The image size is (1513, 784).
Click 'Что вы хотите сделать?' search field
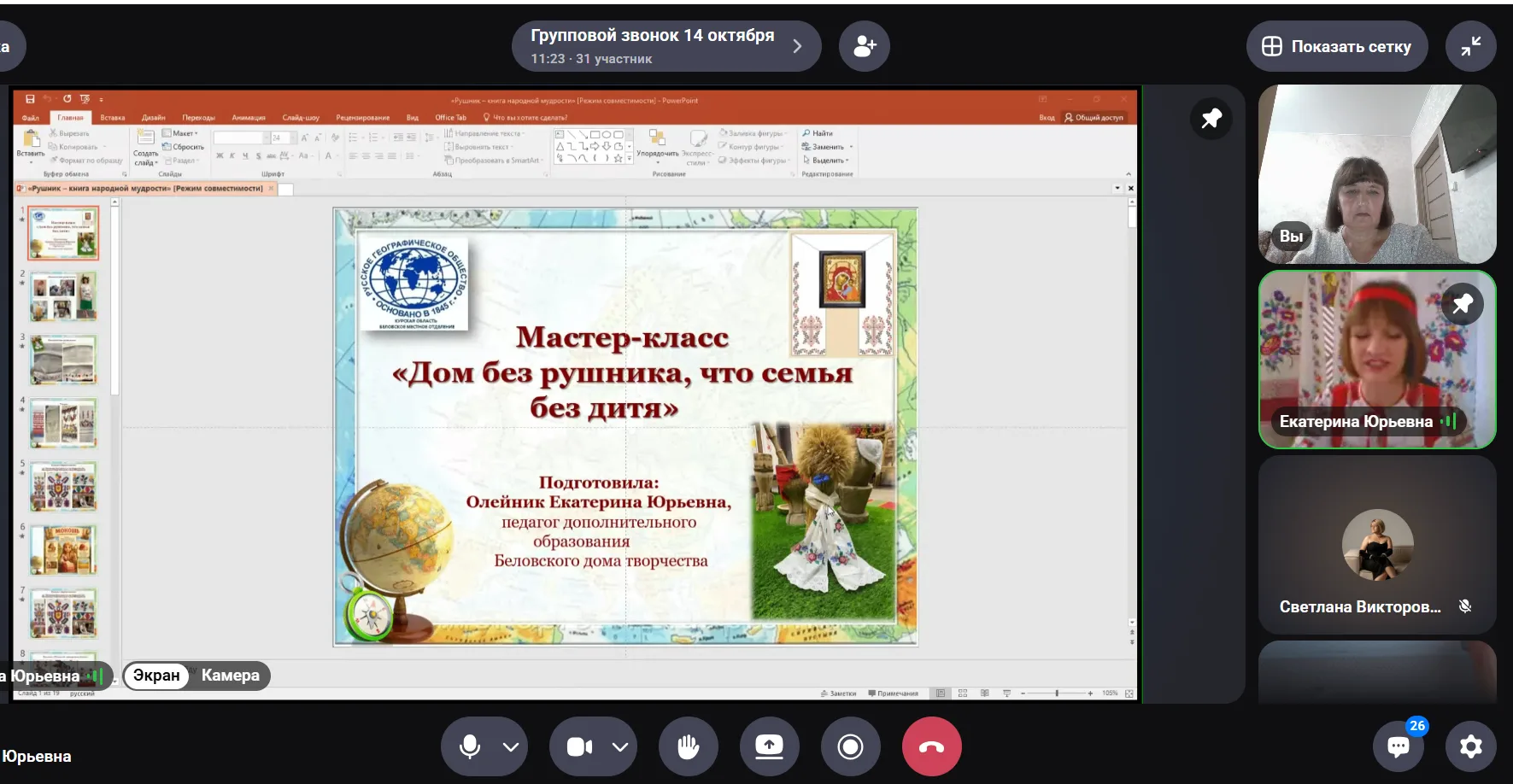coord(525,118)
